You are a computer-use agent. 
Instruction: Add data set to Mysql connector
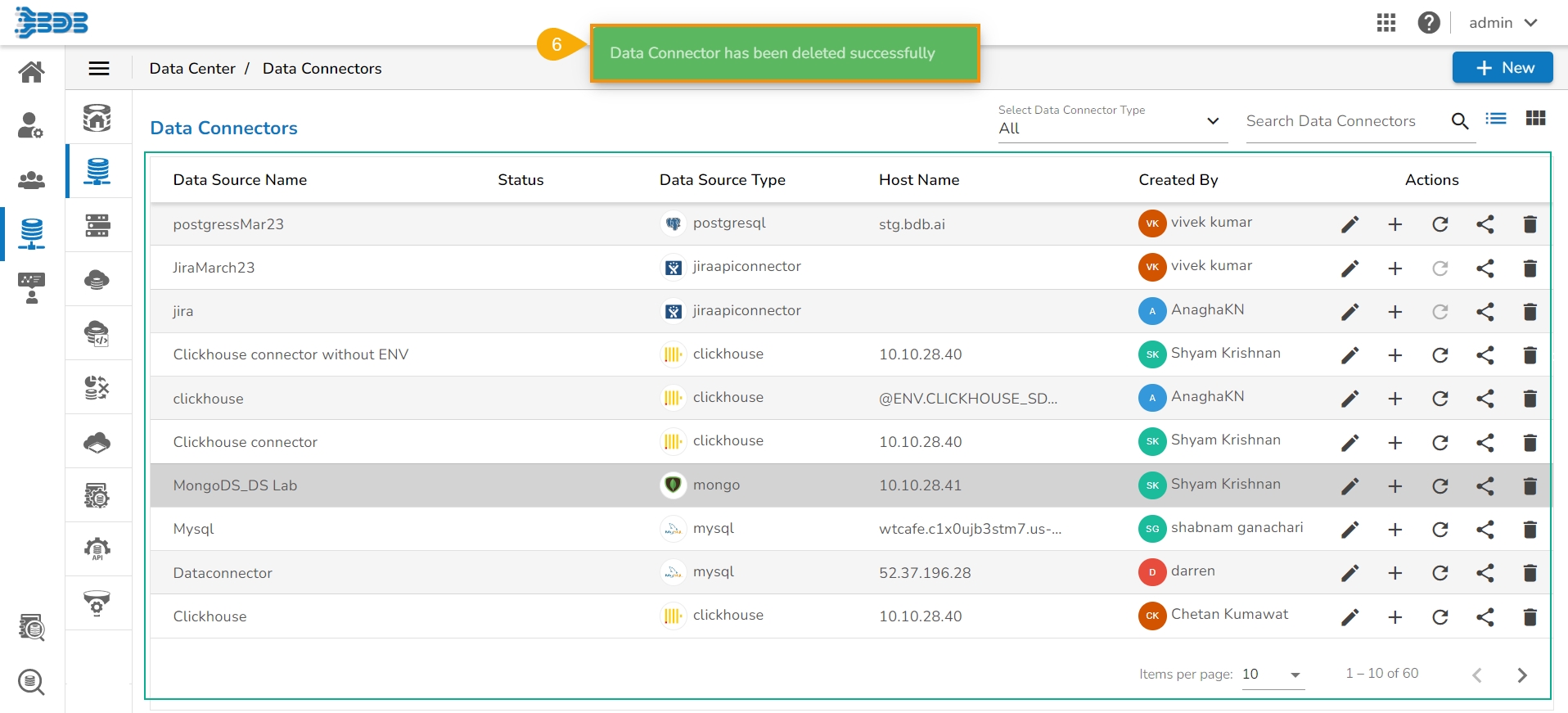click(1395, 530)
